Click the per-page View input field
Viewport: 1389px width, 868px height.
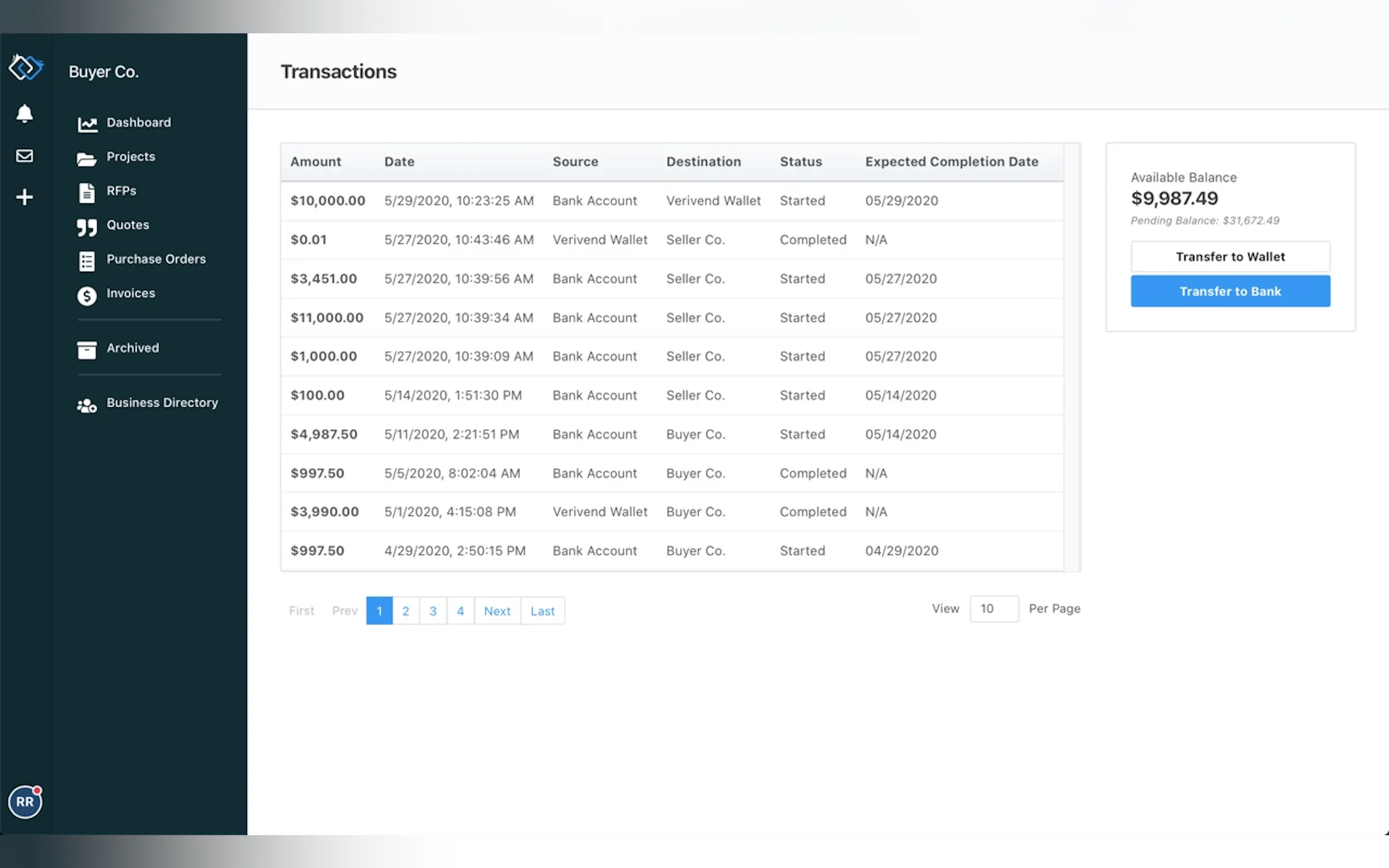point(994,608)
